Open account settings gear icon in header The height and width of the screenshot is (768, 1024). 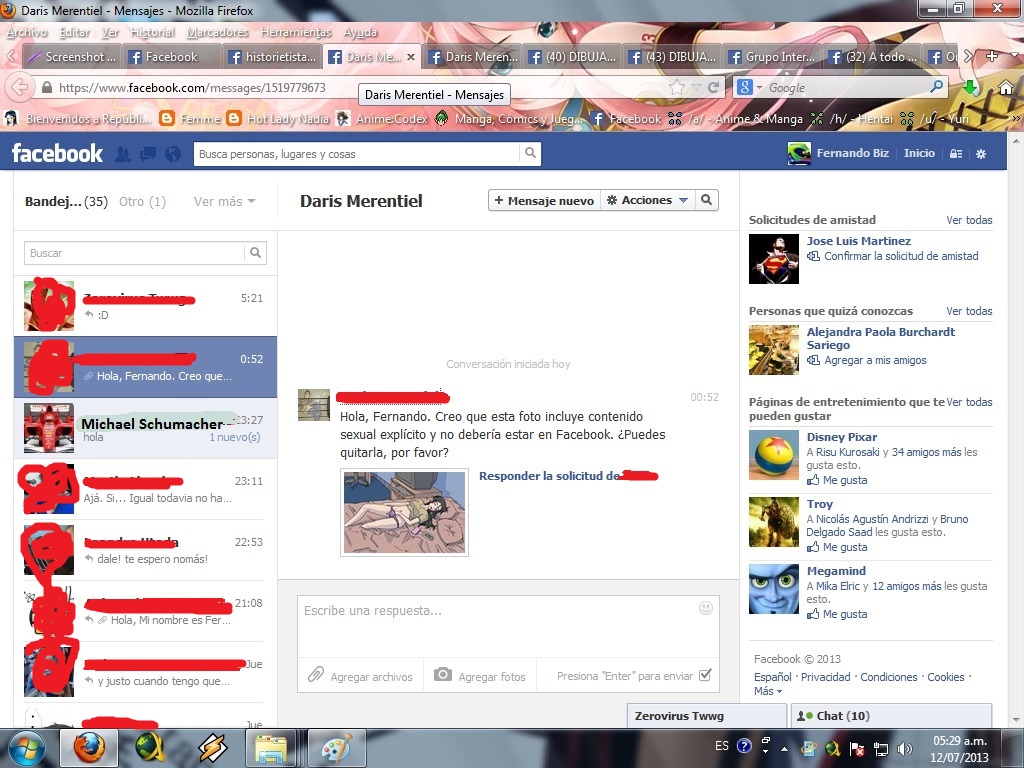[x=981, y=153]
